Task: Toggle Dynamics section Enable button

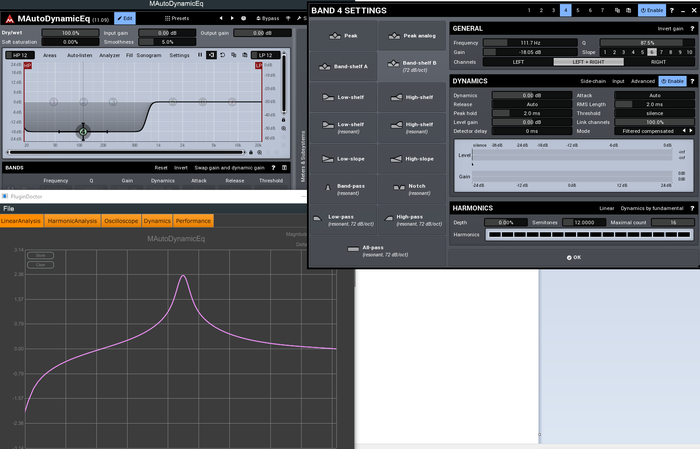Action: pyautogui.click(x=672, y=81)
